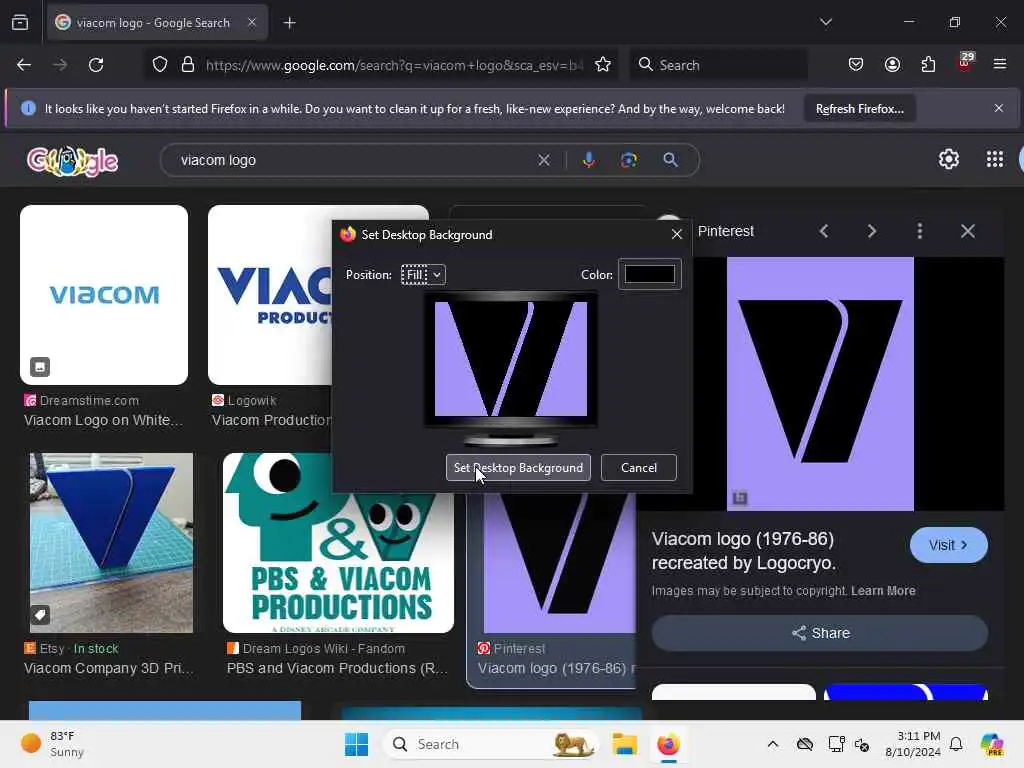This screenshot has height=768, width=1024.
Task: Open preview panel more options menu
Action: [920, 231]
